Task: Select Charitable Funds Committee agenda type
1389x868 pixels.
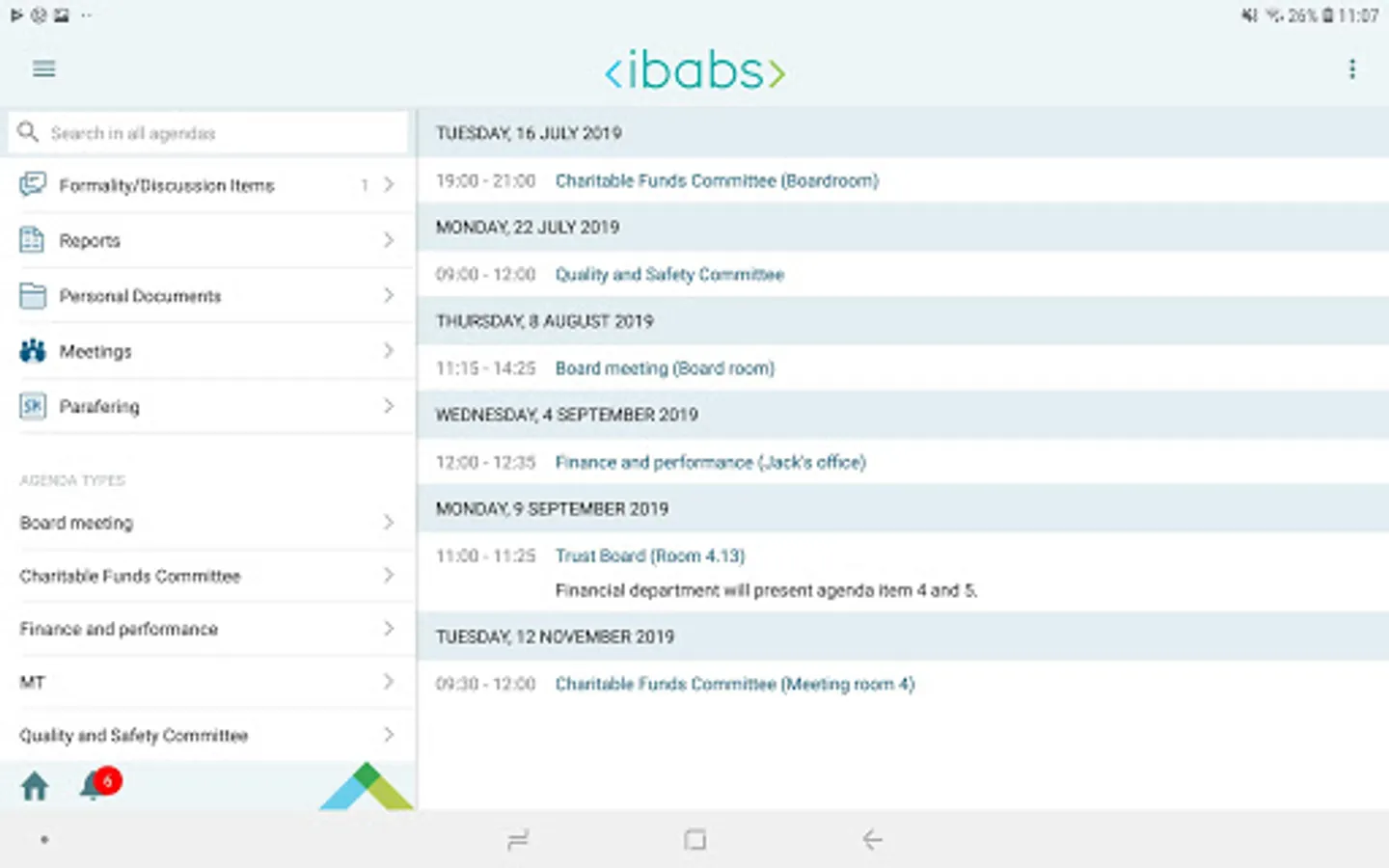Action: click(208, 576)
